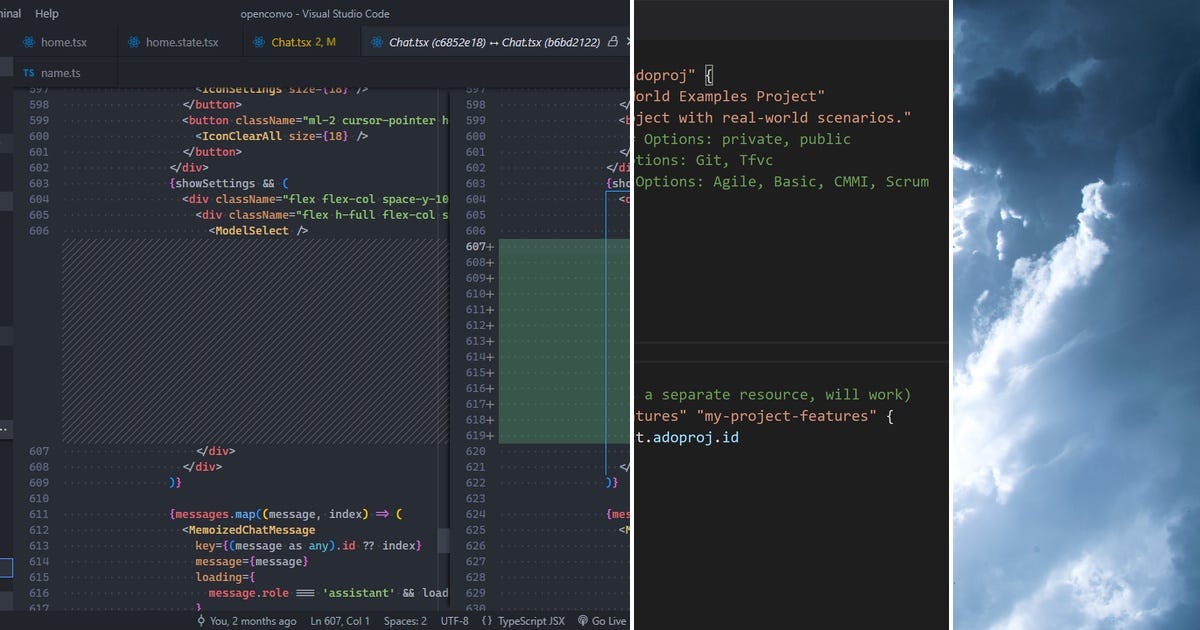Click the Go Live broadcast icon in status bar
Viewport: 1200px width, 630px height.
coord(581,621)
